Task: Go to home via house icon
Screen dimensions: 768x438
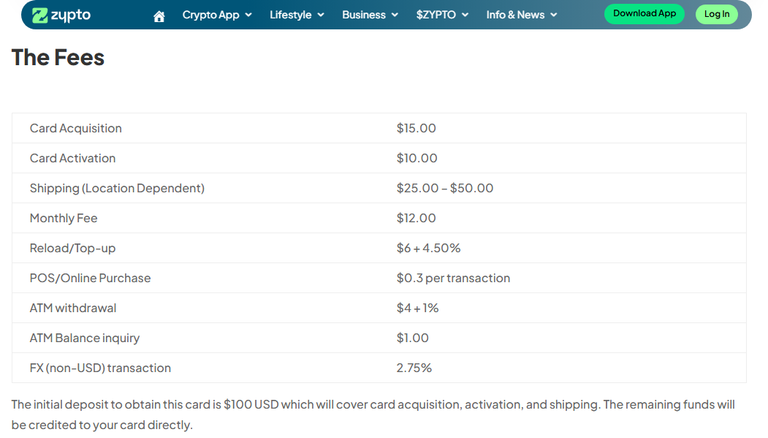Action: 159,17
